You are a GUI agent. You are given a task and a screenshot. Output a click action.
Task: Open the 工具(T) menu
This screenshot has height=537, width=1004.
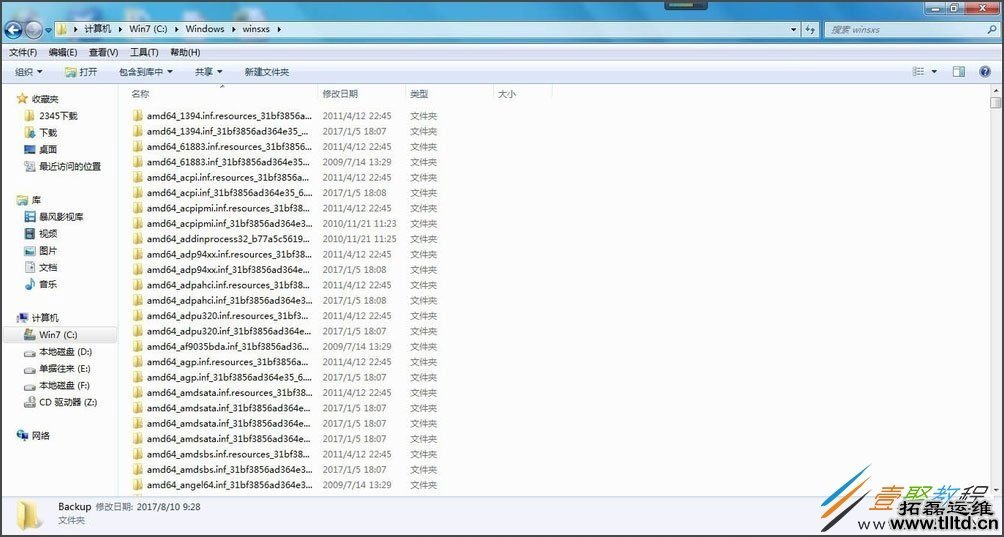pyautogui.click(x=144, y=52)
